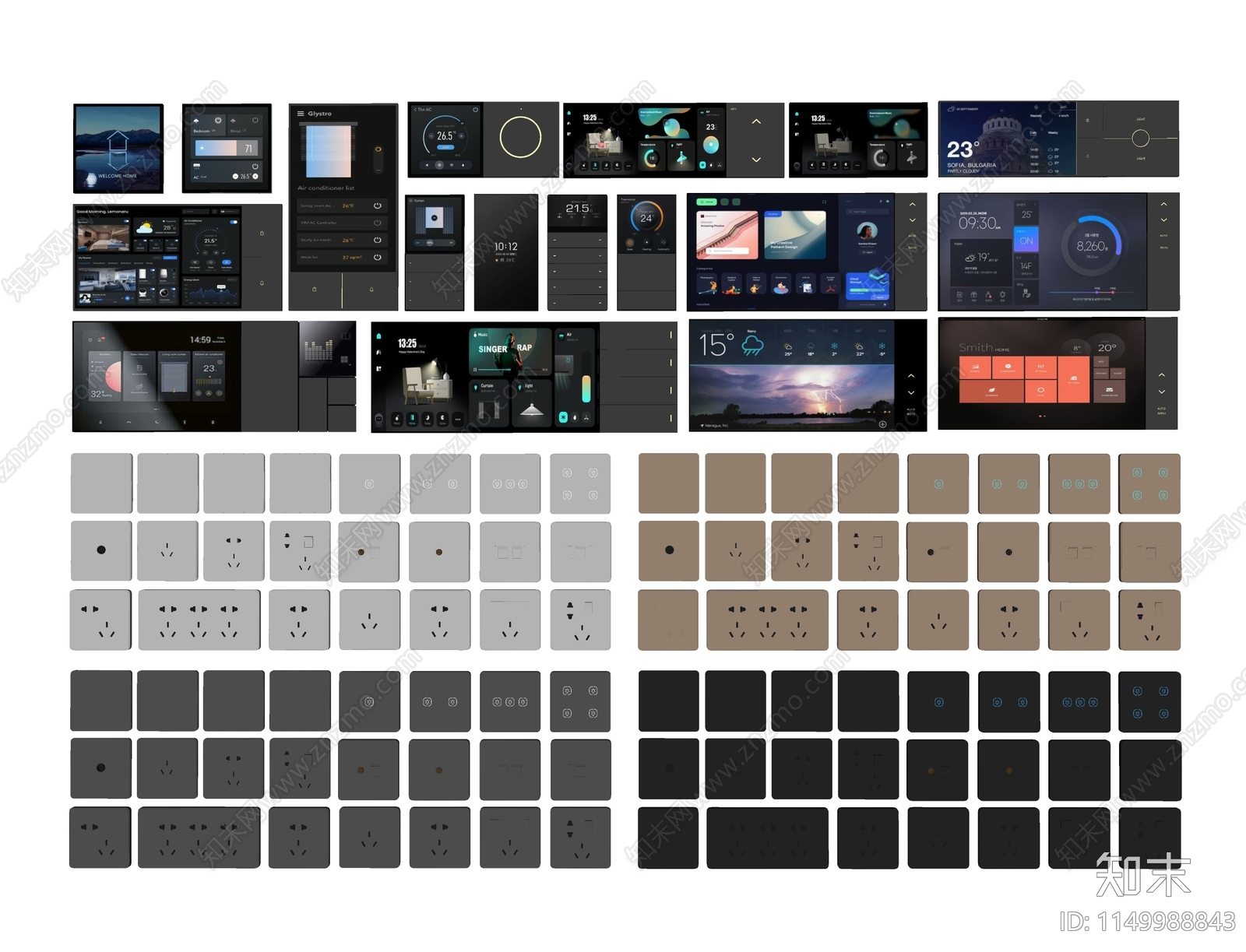
Task: Toggle power for Study Air conditioner
Action: [377, 240]
